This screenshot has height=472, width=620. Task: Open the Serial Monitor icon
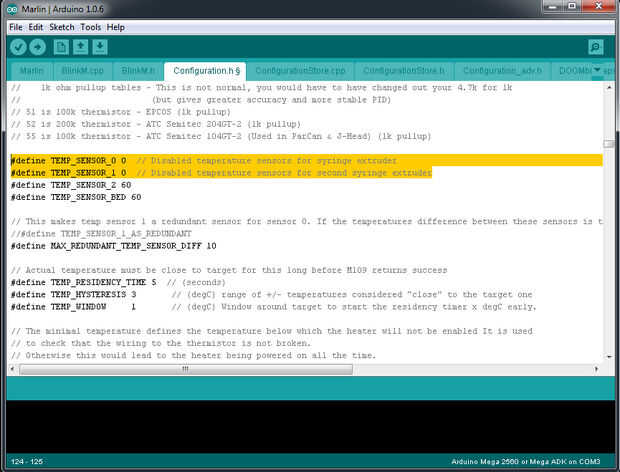pos(595,47)
